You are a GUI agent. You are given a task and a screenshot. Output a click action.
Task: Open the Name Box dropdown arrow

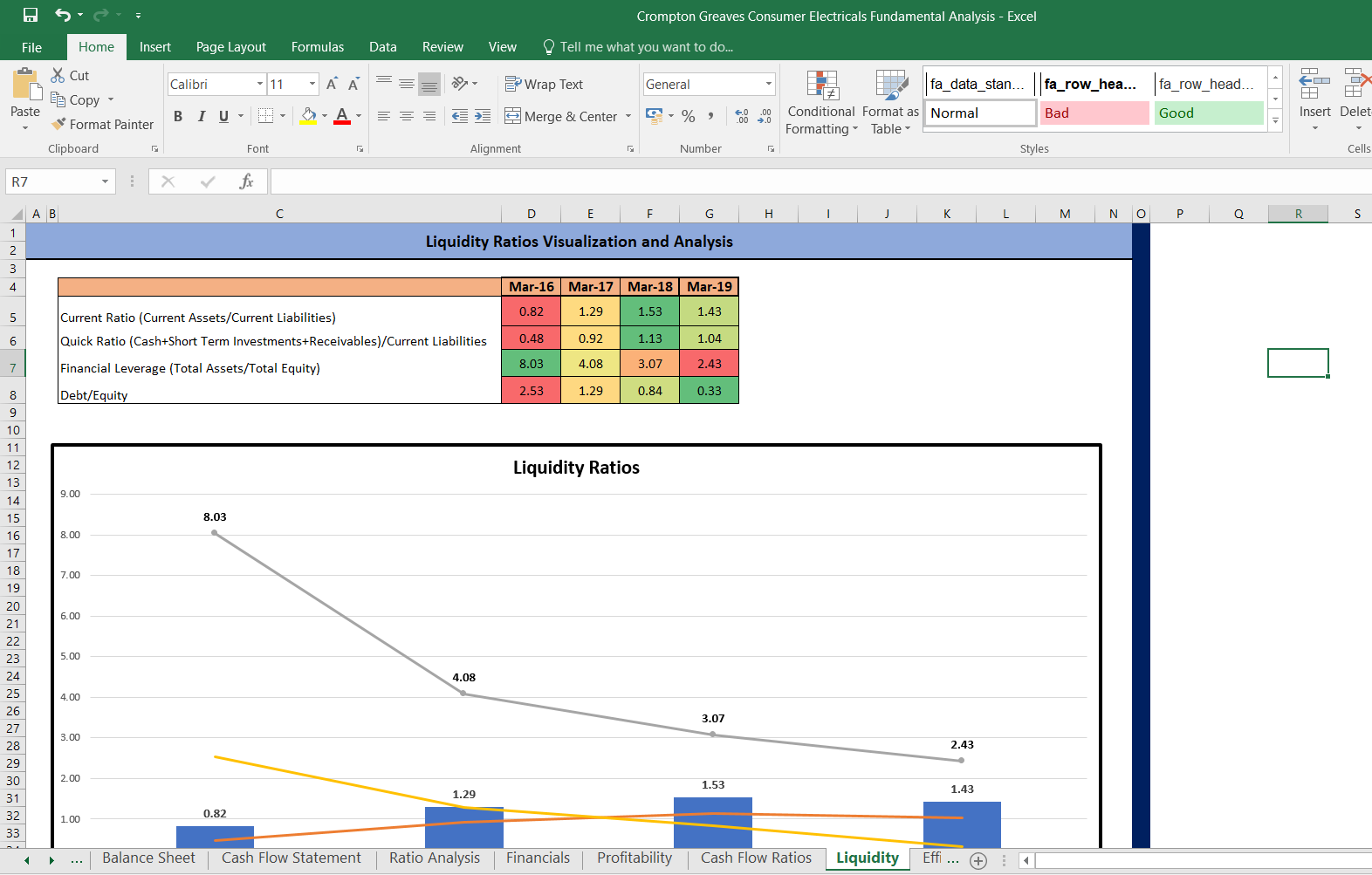pos(105,181)
